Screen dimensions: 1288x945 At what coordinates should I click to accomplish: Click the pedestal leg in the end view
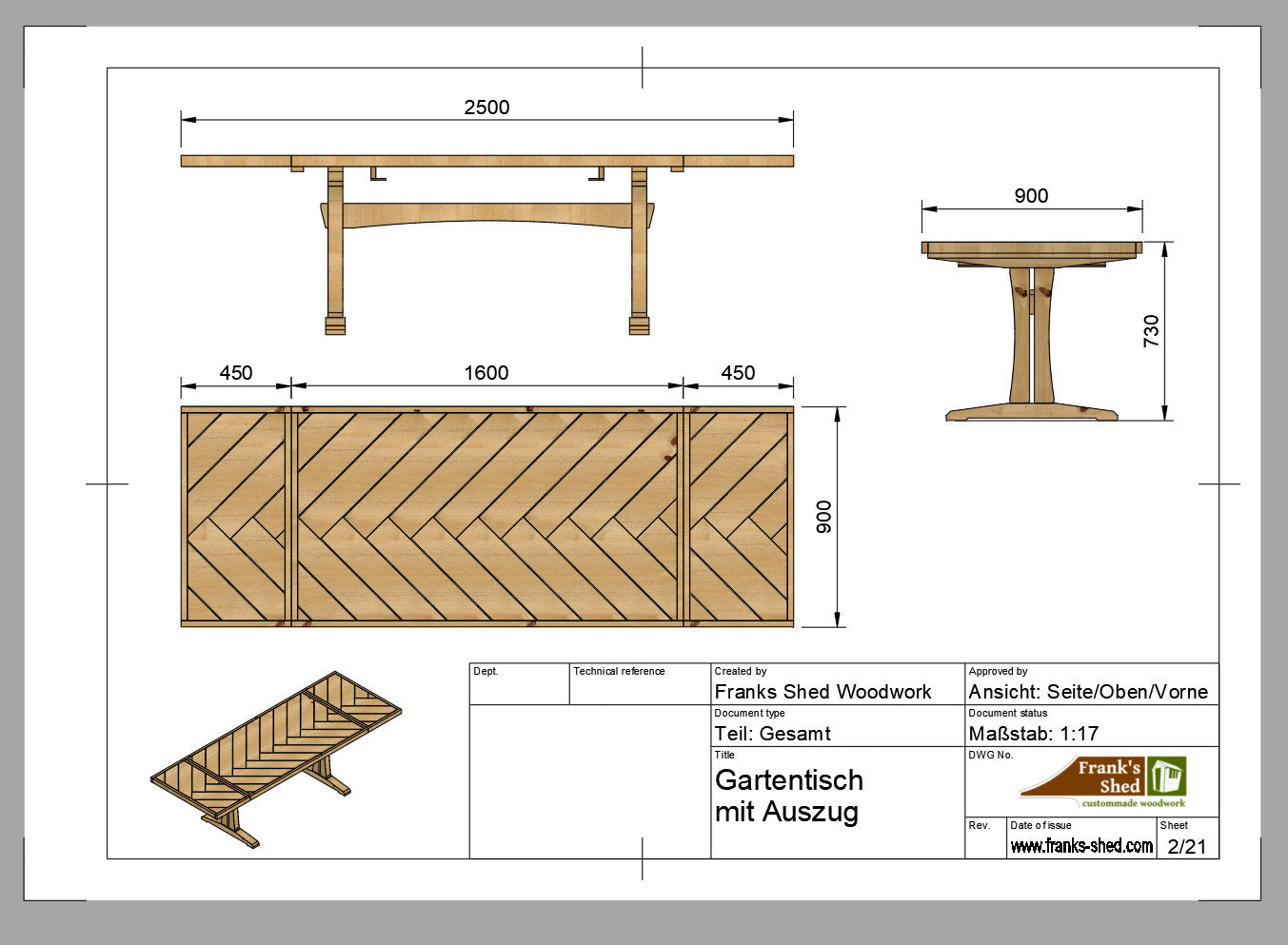pos(1032,338)
